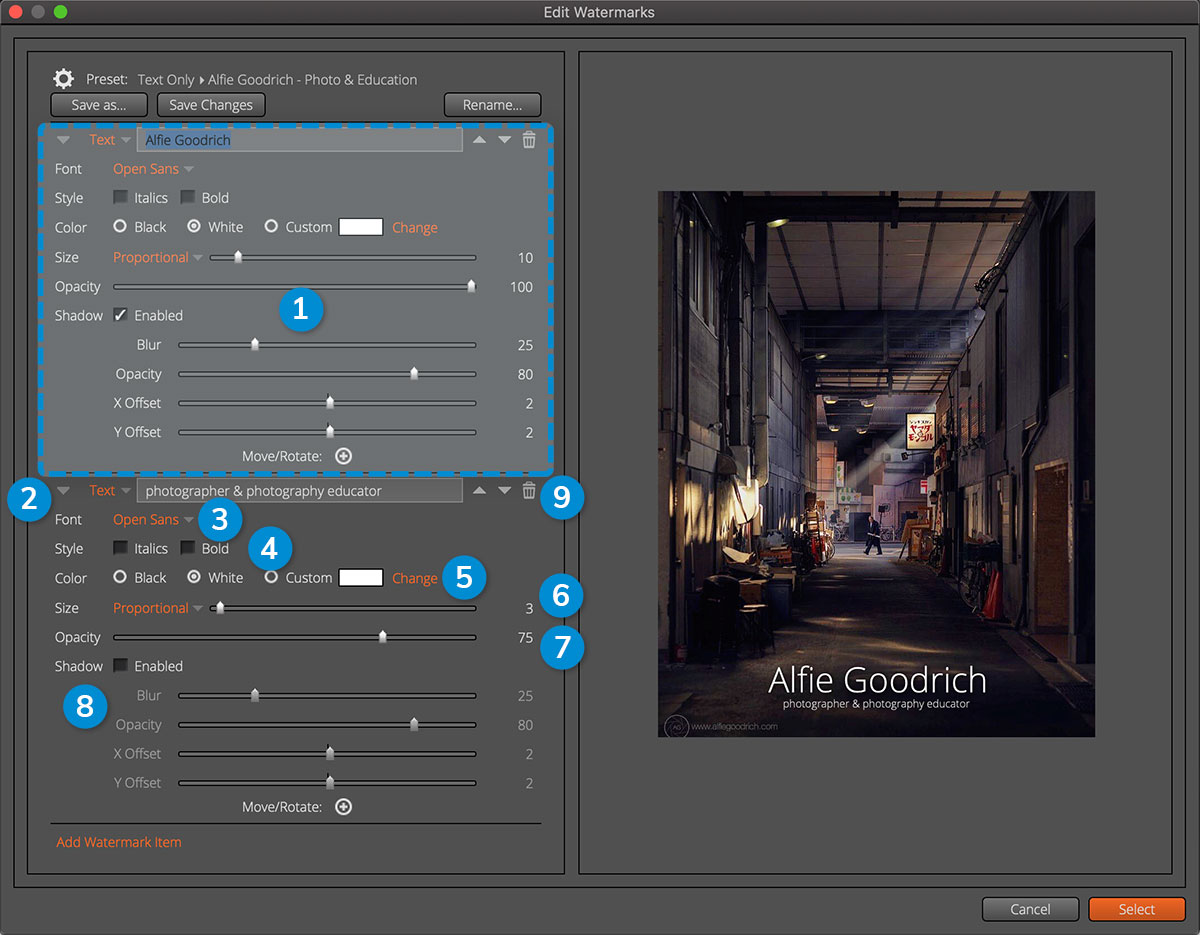Click Move/Rotate icon for the second watermark
The height and width of the screenshot is (935, 1200).
[x=343, y=807]
